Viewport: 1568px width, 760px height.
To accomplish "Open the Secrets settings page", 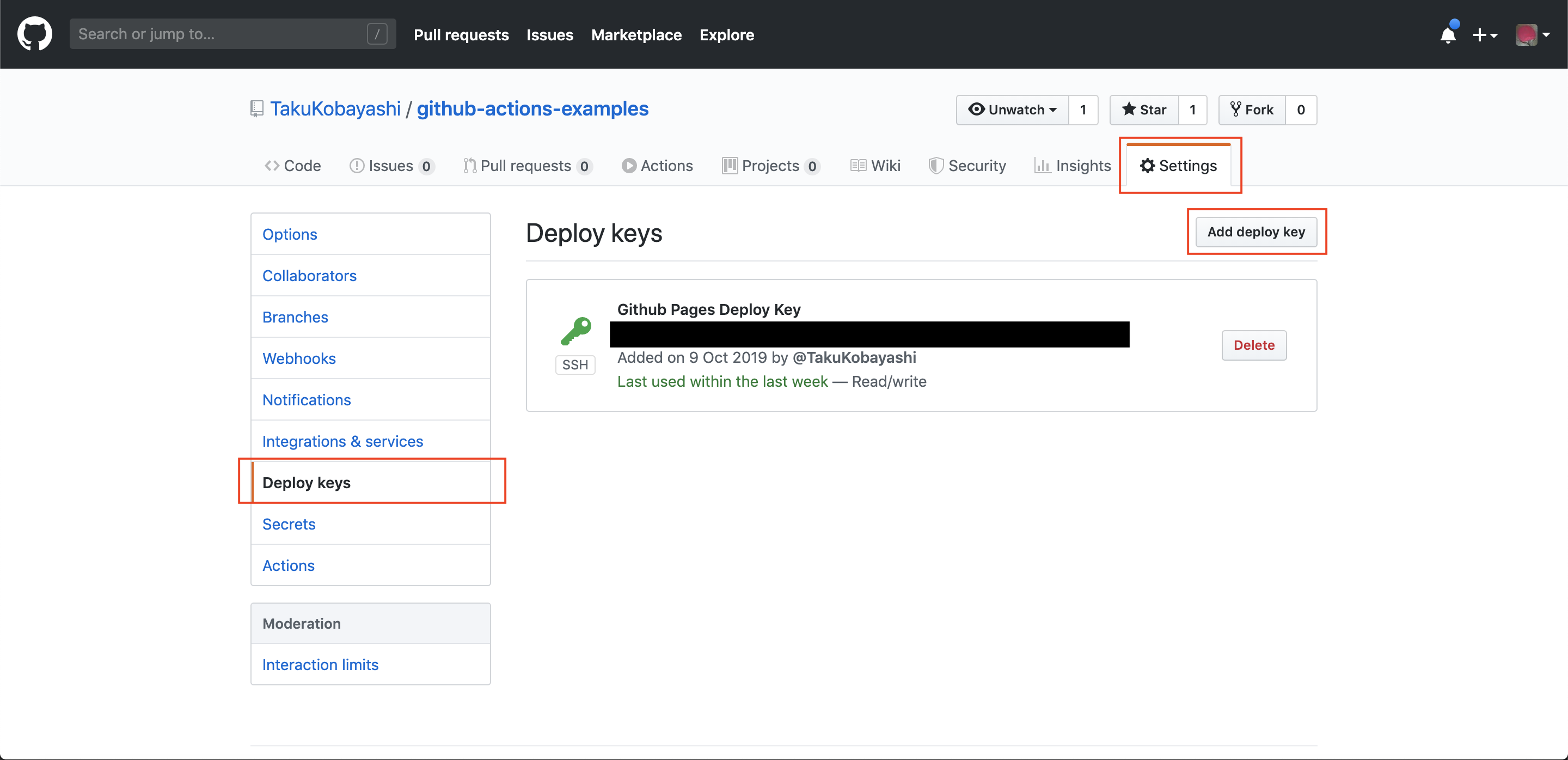I will (x=288, y=523).
